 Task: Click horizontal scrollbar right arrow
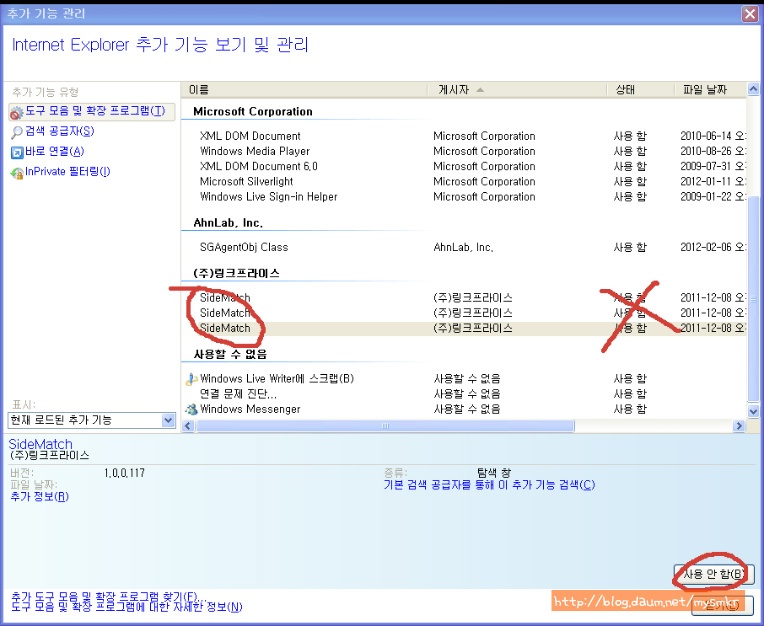point(739,426)
